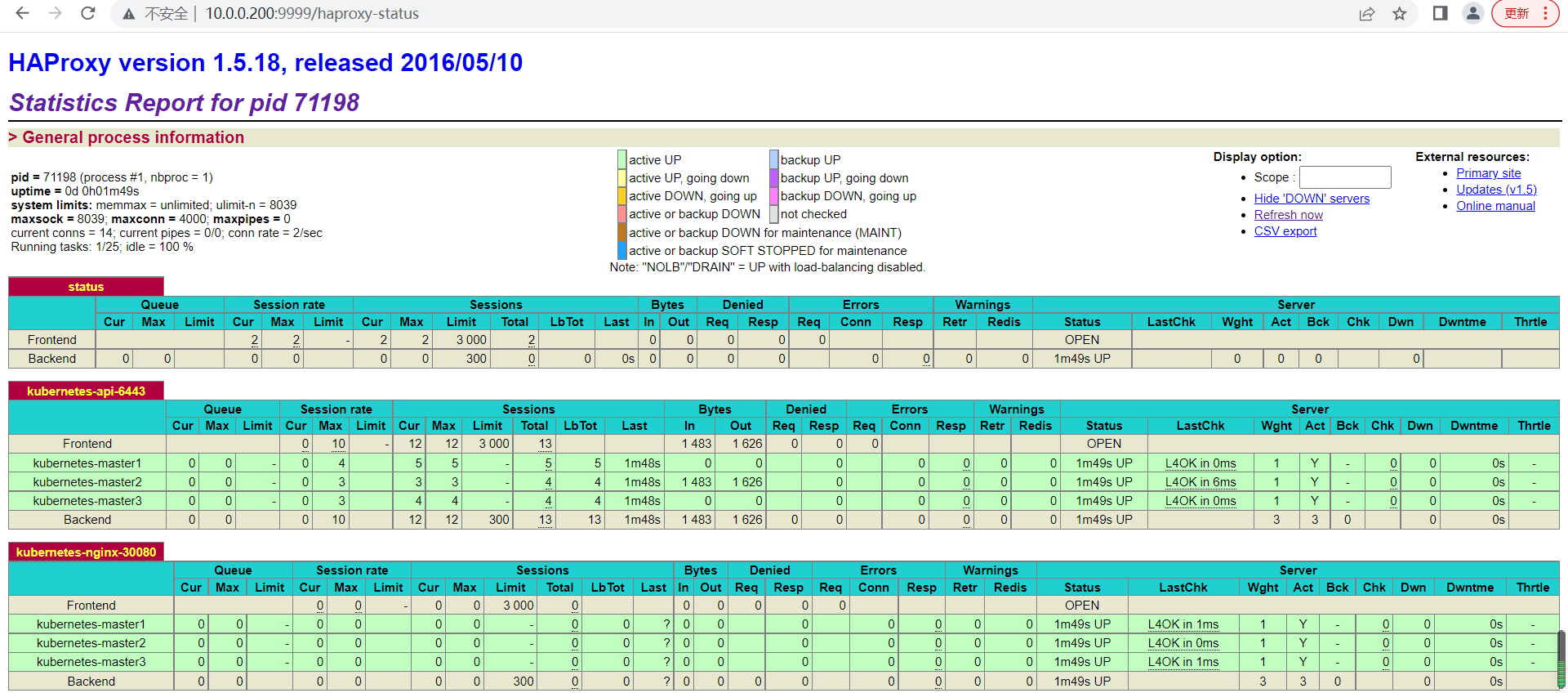Click the Backend row in status table
This screenshot has width=1568, height=693.
pyautogui.click(x=784, y=359)
